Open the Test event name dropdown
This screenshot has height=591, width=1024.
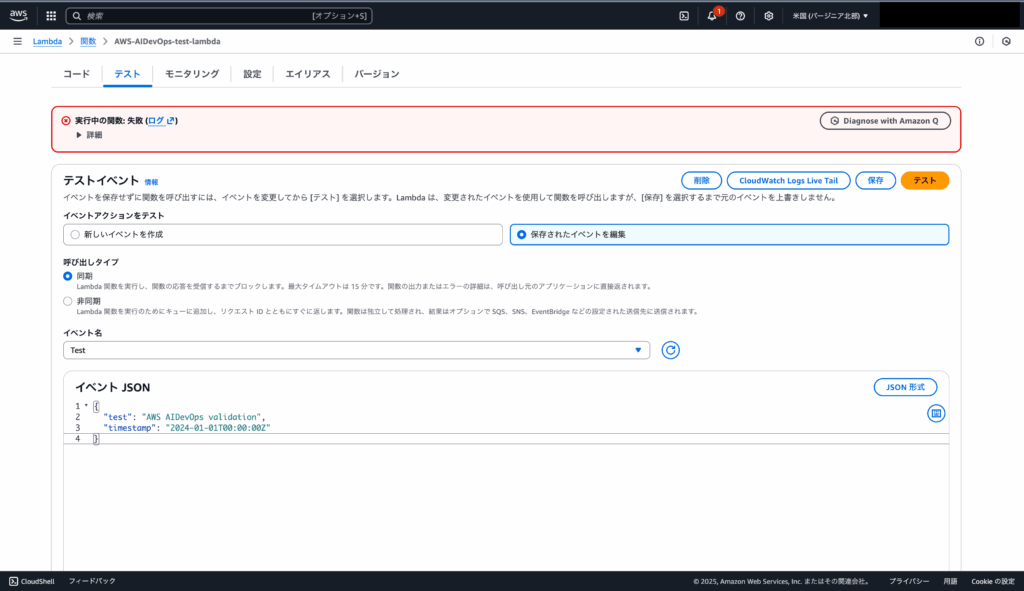(x=356, y=350)
